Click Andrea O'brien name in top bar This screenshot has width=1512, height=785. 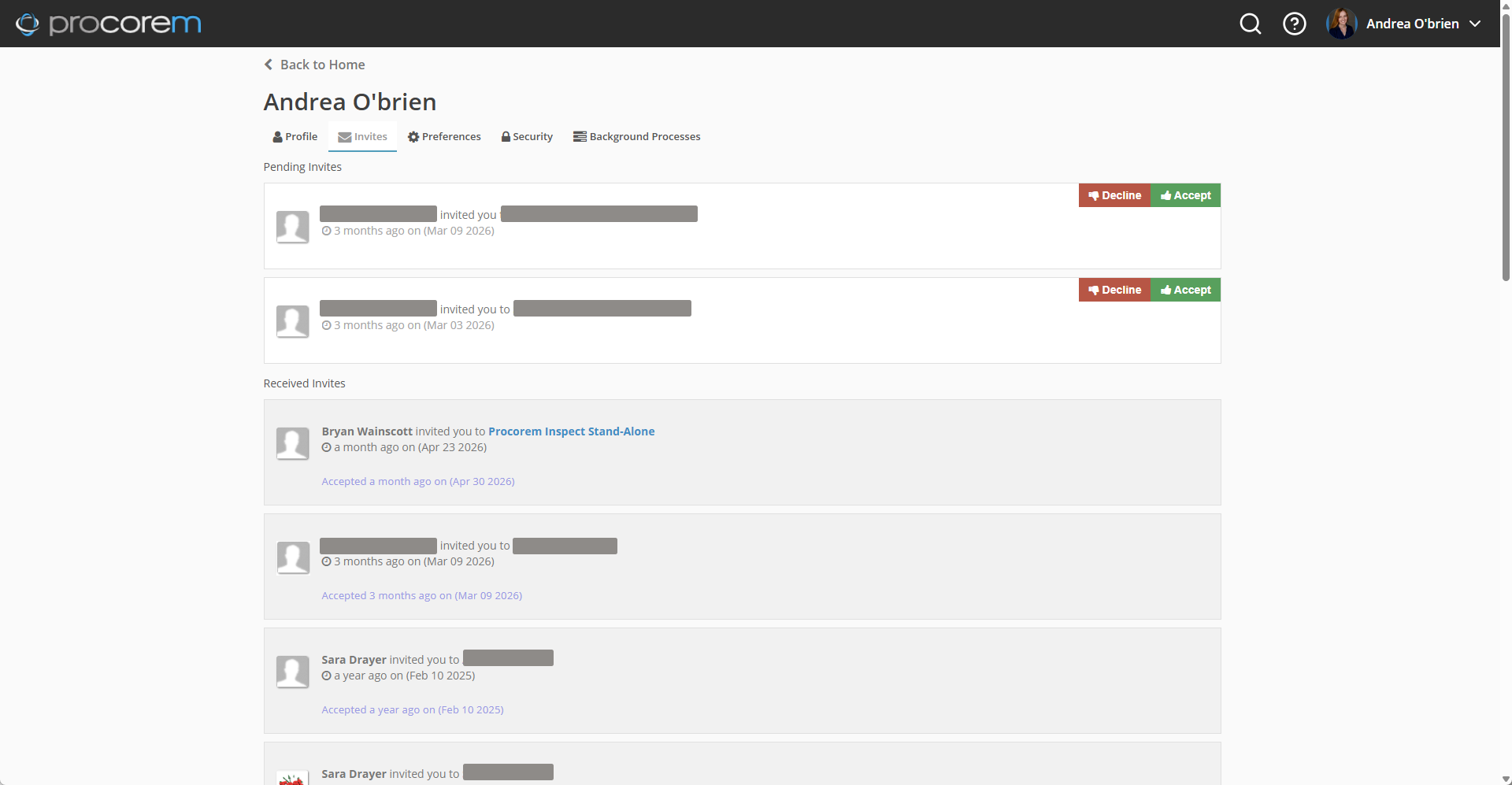(x=1413, y=24)
